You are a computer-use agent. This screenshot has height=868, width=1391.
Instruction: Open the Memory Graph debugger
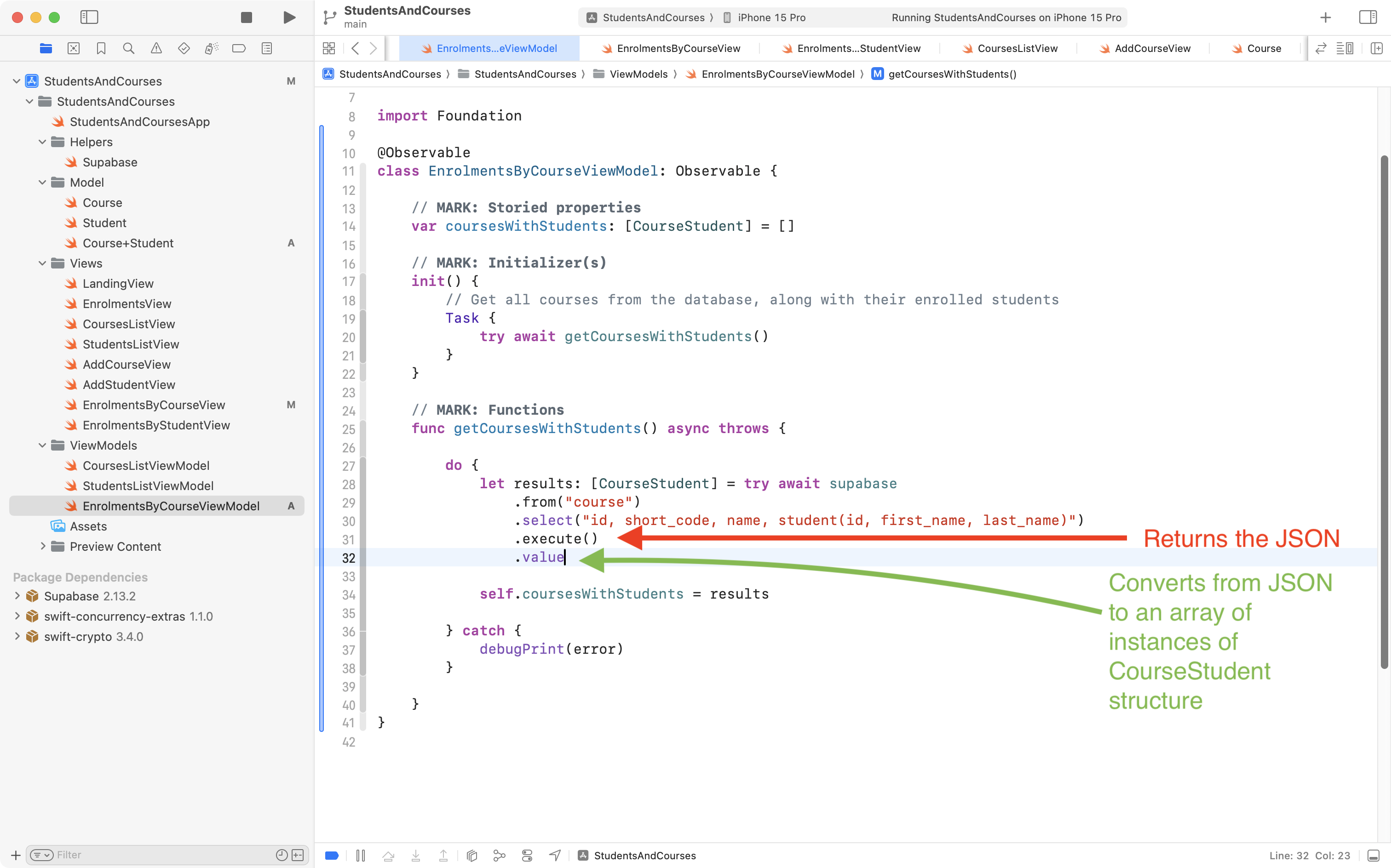tap(499, 856)
